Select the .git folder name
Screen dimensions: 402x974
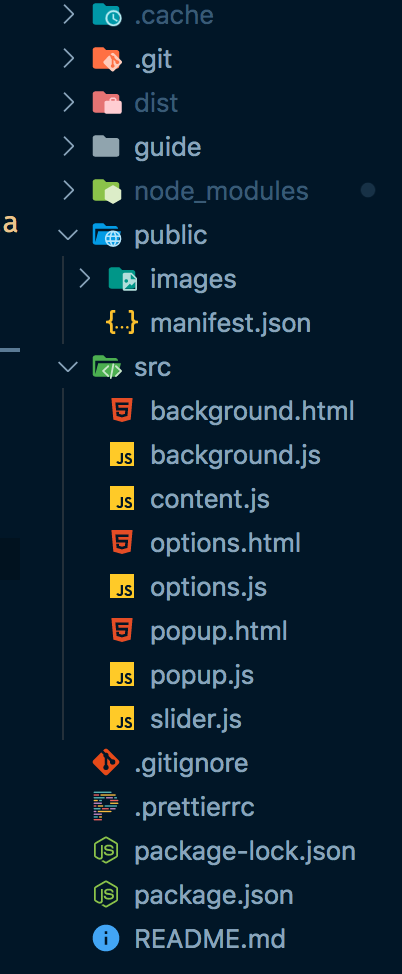tap(153, 60)
